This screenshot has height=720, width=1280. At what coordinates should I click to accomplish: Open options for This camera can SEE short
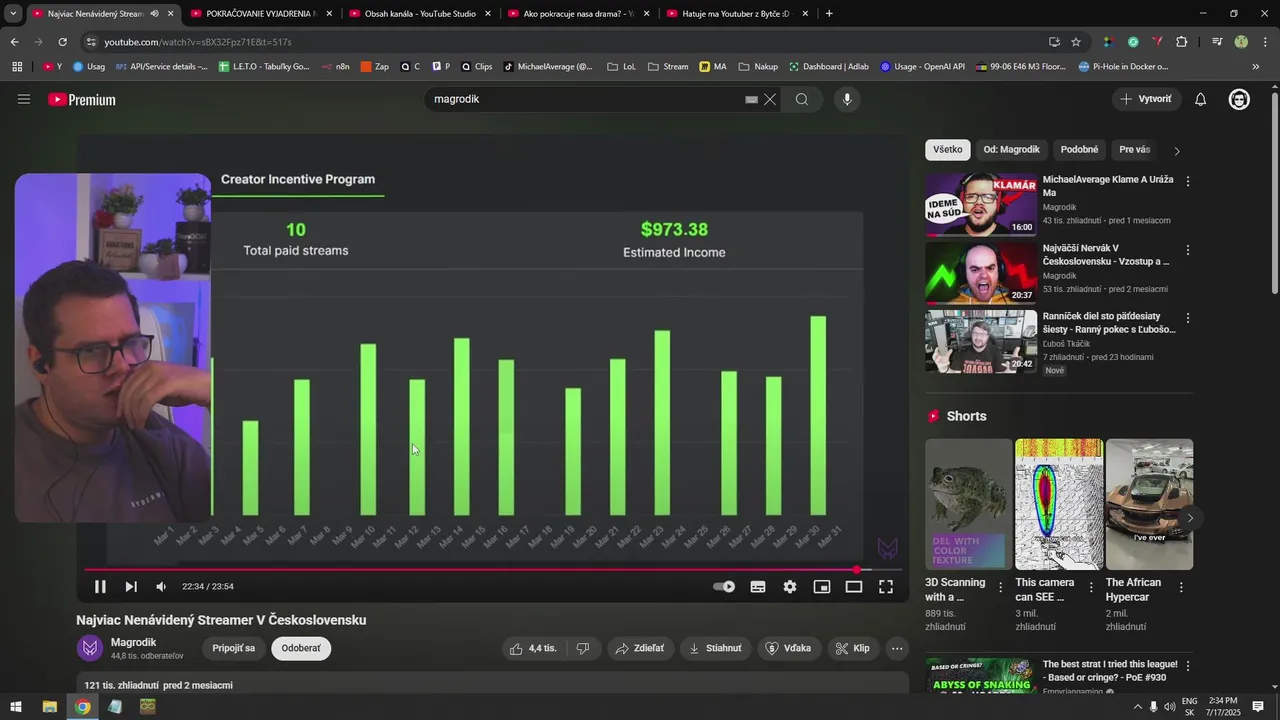(x=1091, y=588)
